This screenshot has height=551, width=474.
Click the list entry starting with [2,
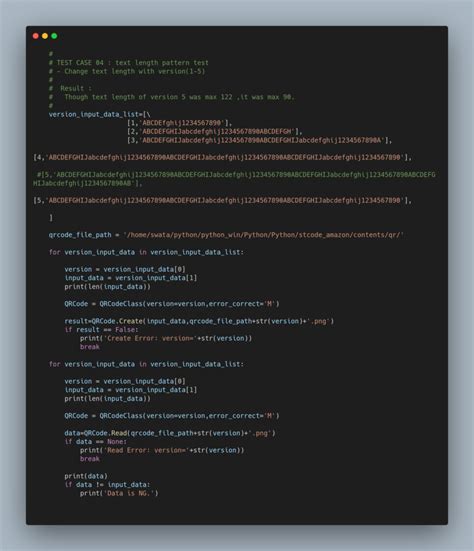215,131
